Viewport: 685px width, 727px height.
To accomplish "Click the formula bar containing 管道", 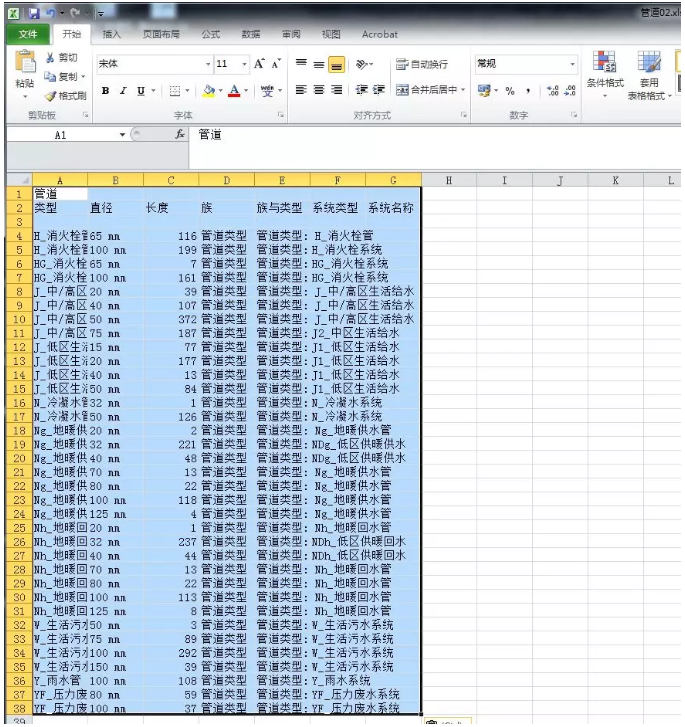I will click(x=436, y=147).
